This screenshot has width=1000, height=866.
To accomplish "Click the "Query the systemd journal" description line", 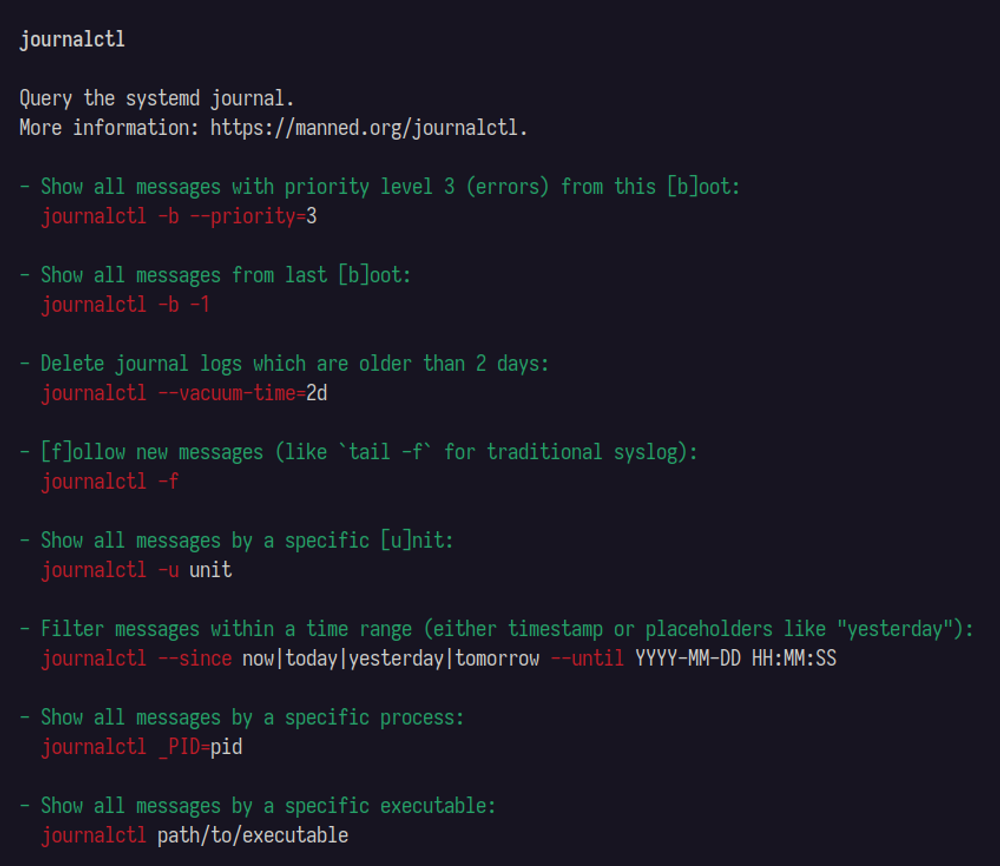I will click(x=157, y=98).
